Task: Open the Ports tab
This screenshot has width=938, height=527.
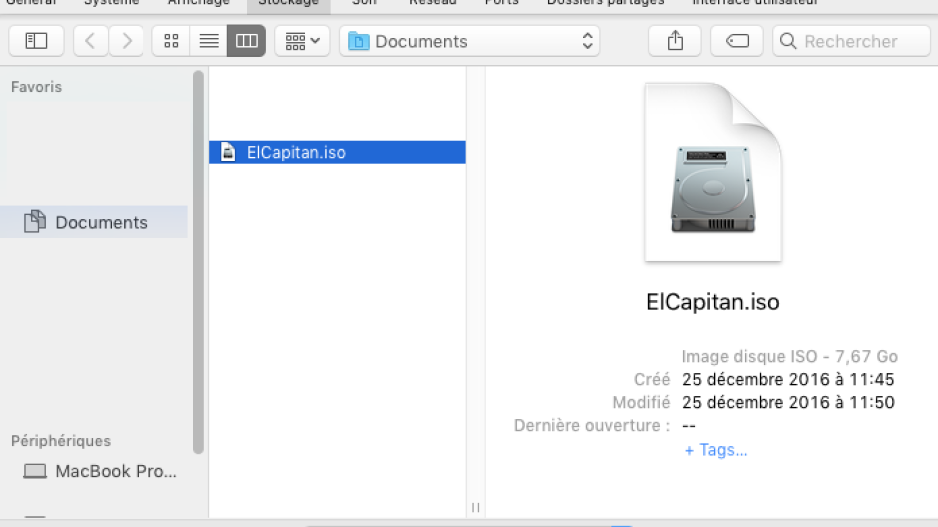Action: [x=502, y=3]
